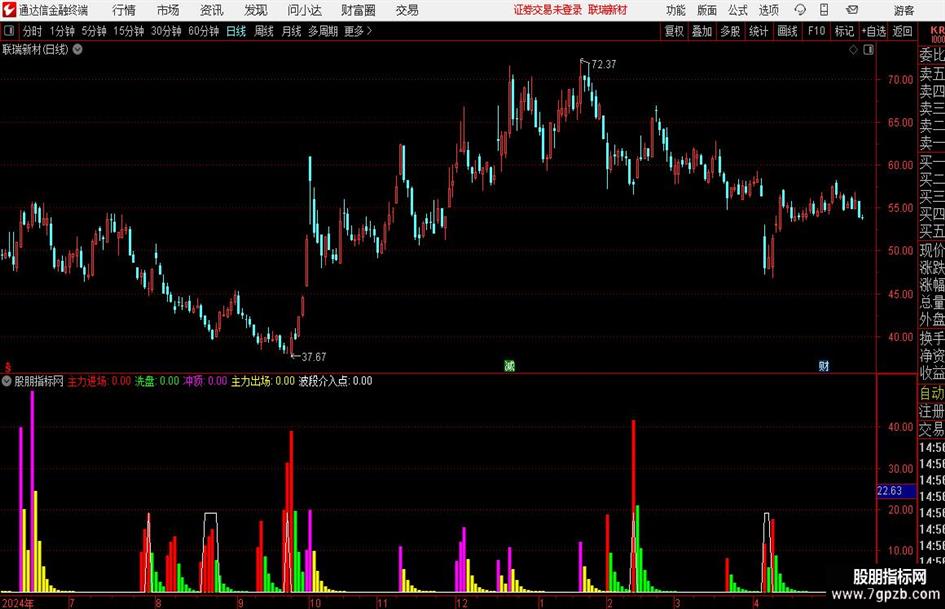This screenshot has width=945, height=609.
Task: Open the F10 company info button
Action: coord(816,31)
